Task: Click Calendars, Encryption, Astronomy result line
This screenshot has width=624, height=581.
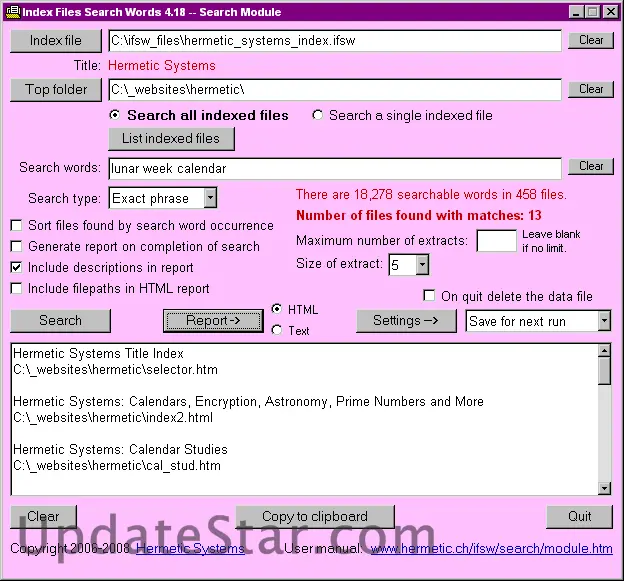Action: pyautogui.click(x=248, y=401)
